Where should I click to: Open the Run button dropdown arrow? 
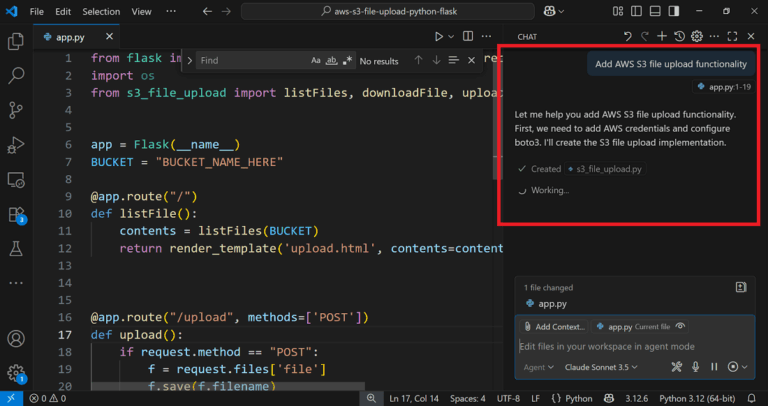(451, 37)
